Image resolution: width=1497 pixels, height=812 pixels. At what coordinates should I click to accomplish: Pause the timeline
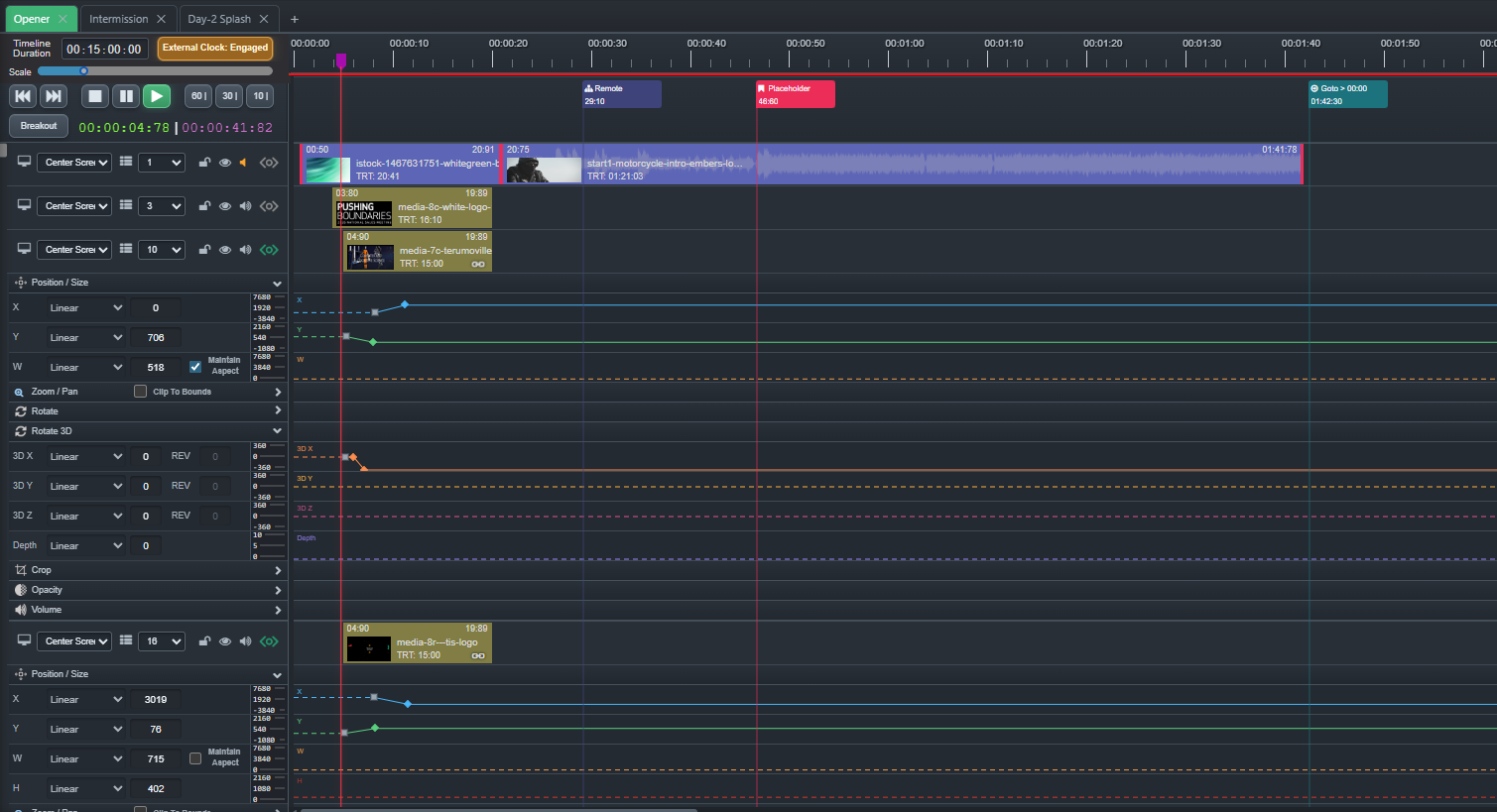(x=126, y=96)
